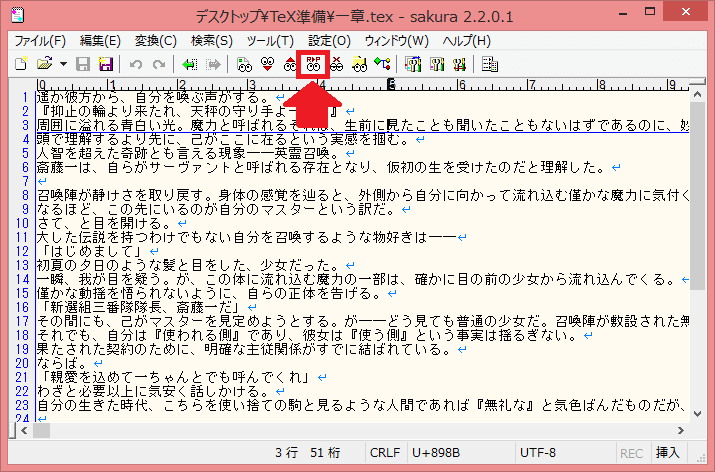Redo the last undone edit

pyautogui.click(x=159, y=64)
